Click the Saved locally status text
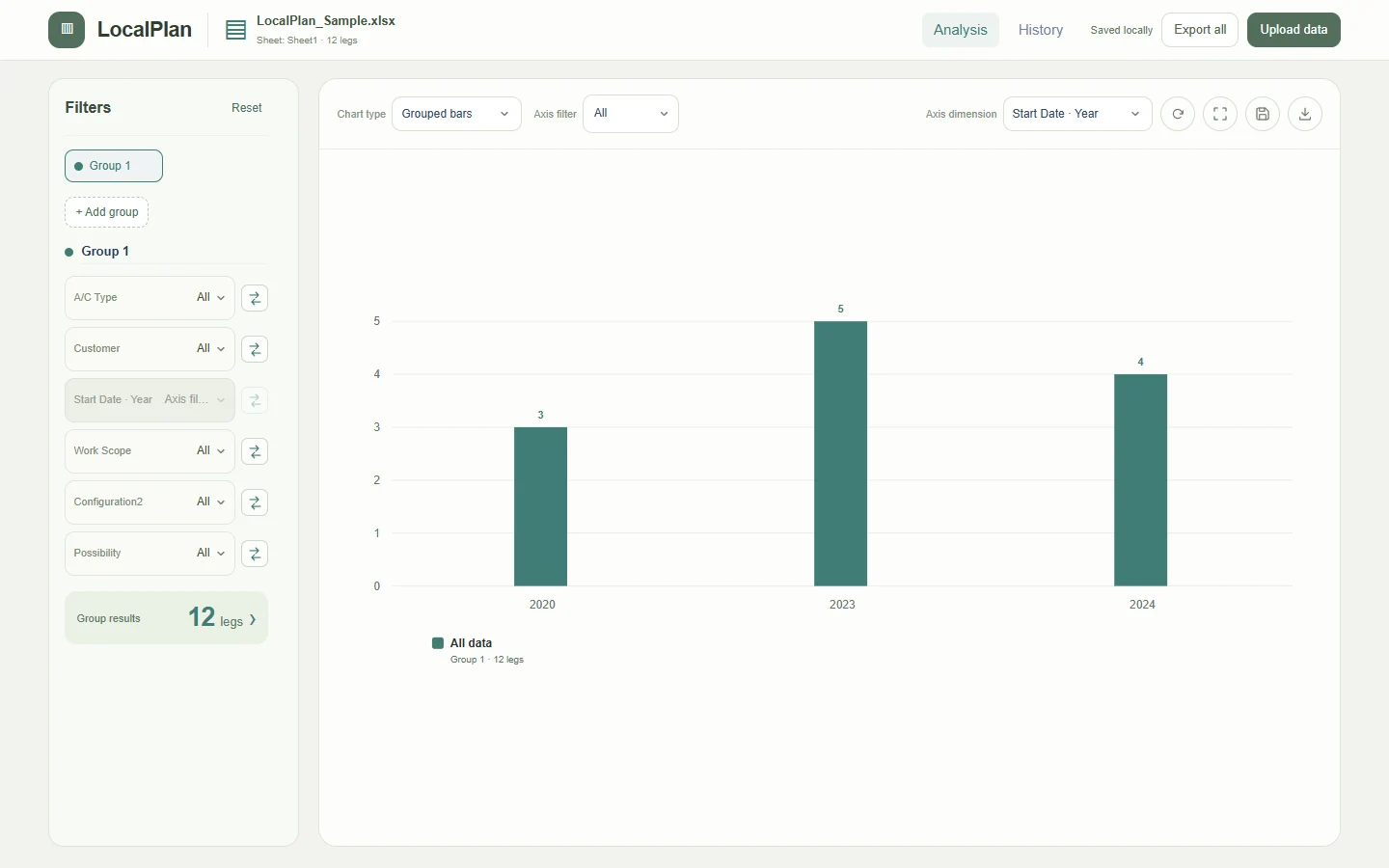 (x=1122, y=30)
